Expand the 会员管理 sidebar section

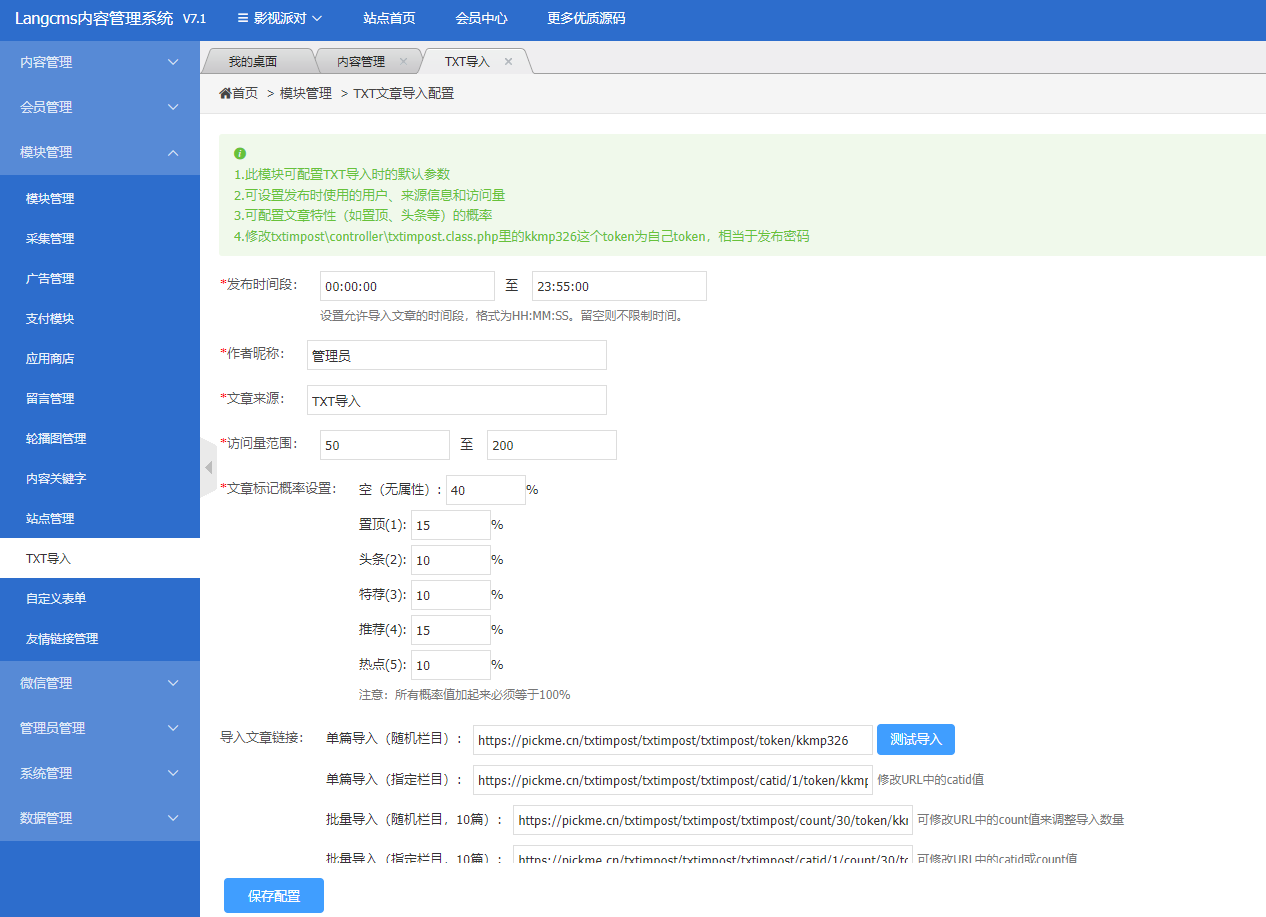tap(100, 107)
